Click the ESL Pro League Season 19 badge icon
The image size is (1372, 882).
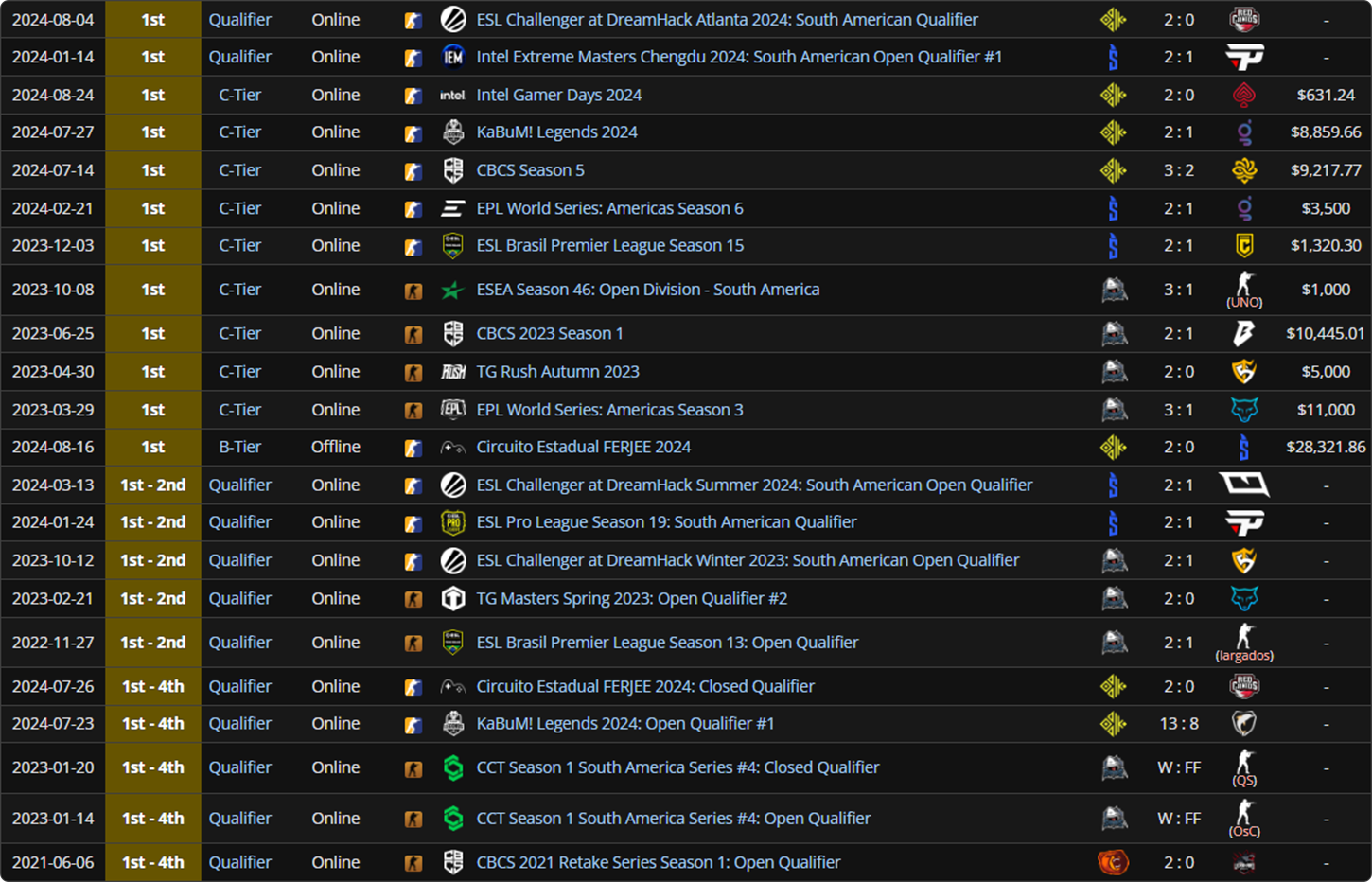[x=453, y=522]
